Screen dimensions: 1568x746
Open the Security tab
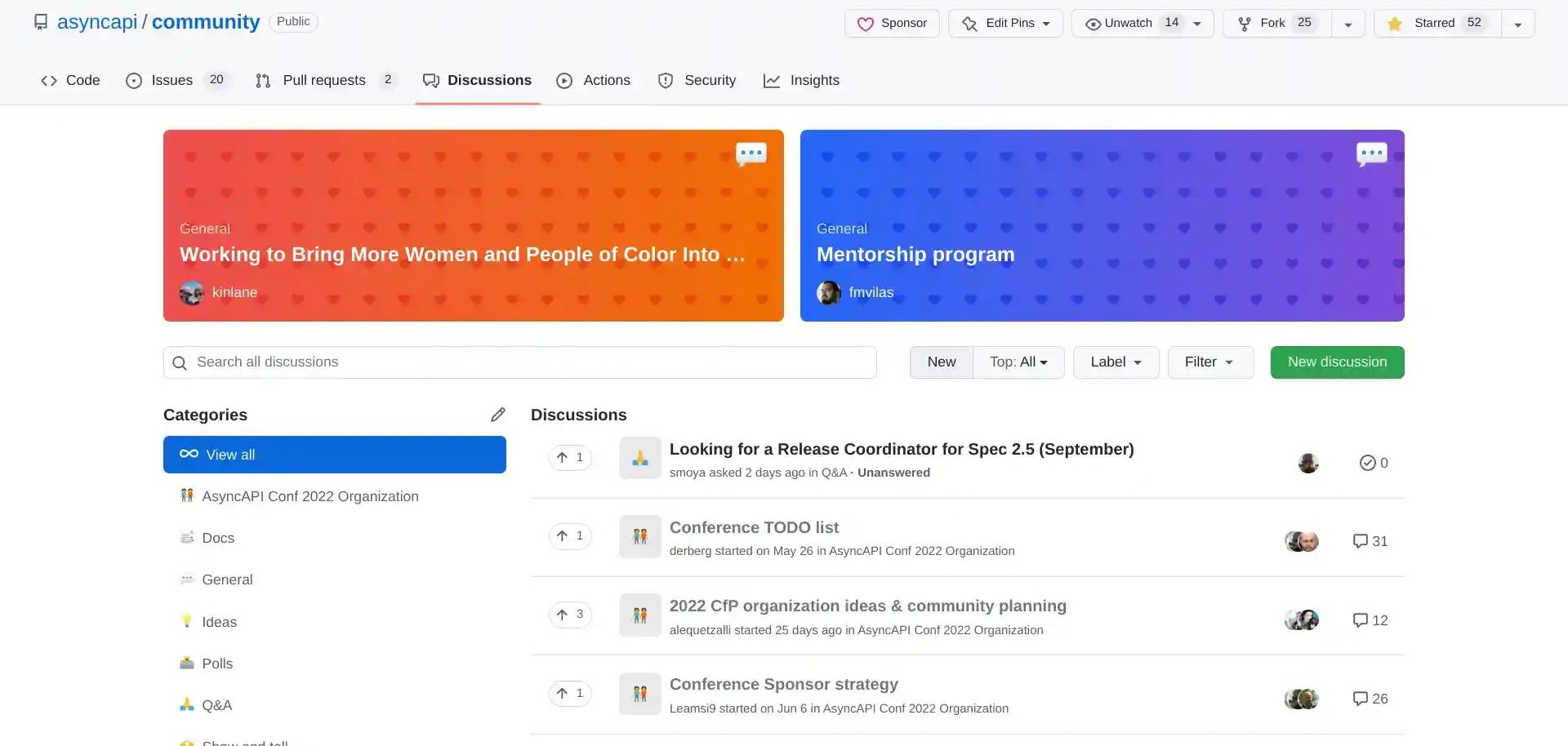tap(710, 80)
